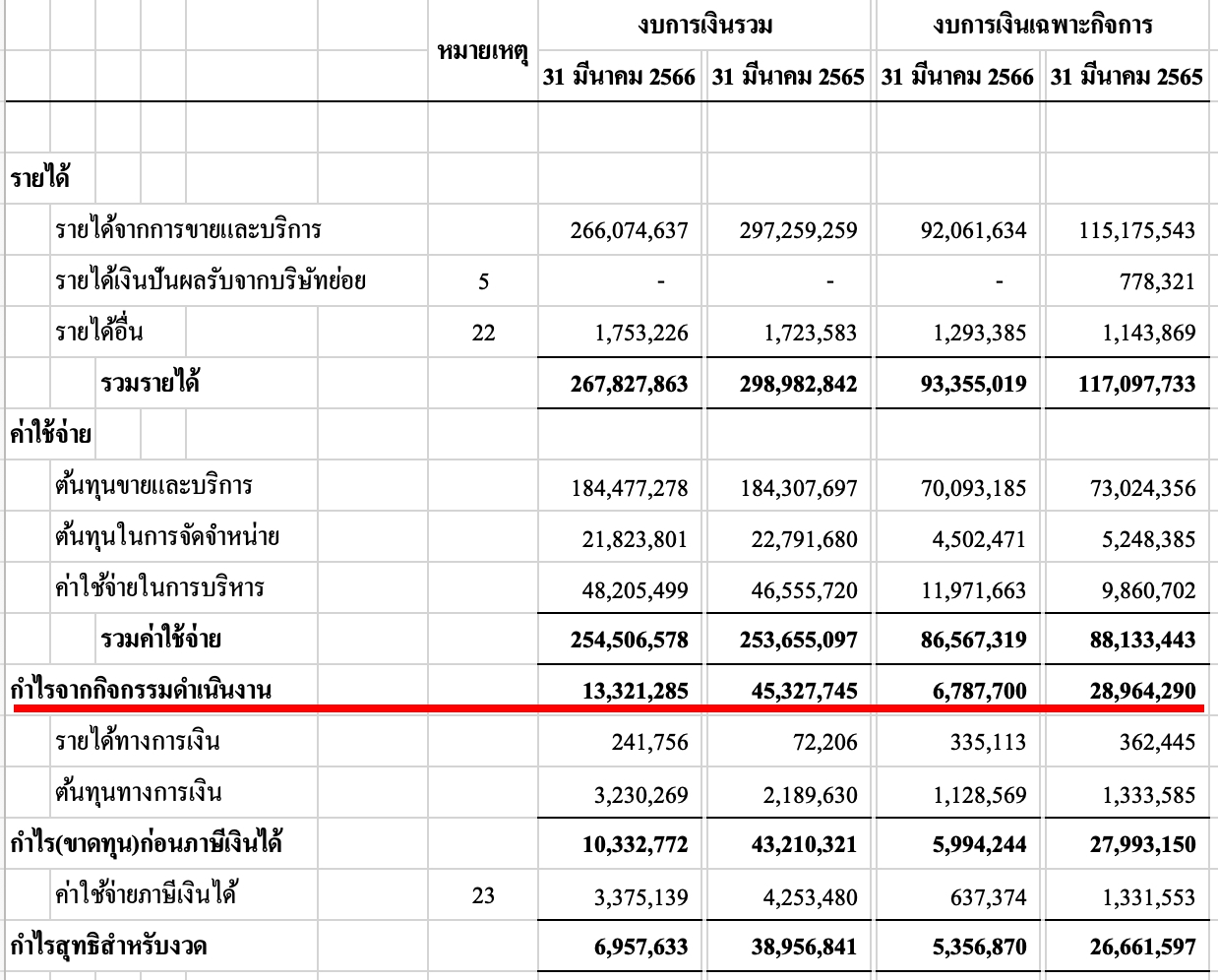
Task: Click total expenses 86,567,319
Action: [973, 640]
